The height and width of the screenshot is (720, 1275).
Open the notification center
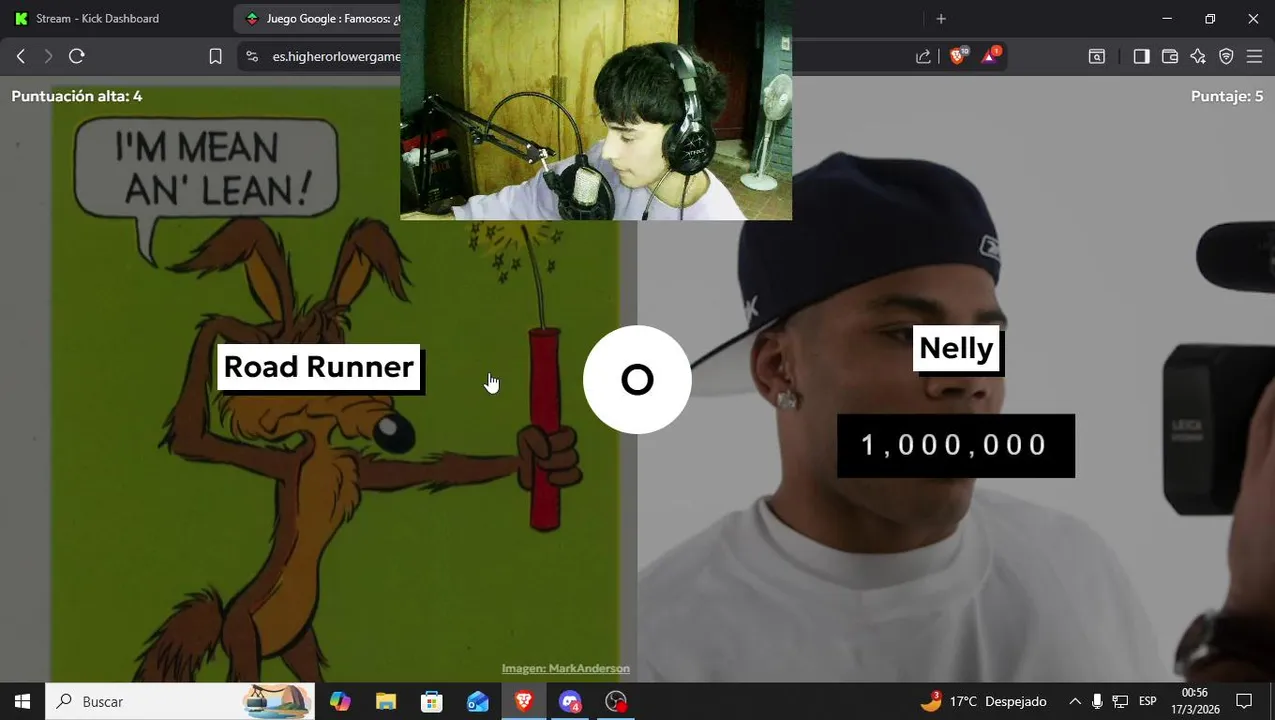point(1244,701)
